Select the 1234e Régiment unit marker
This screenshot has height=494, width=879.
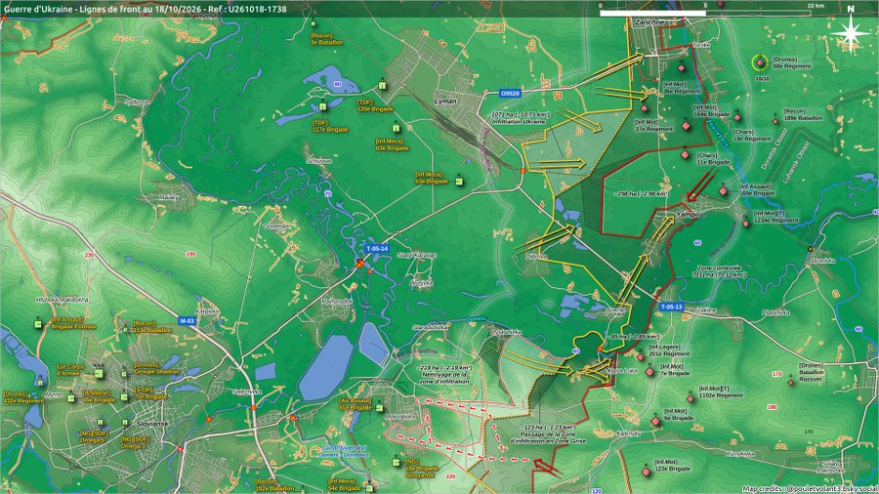(746, 224)
